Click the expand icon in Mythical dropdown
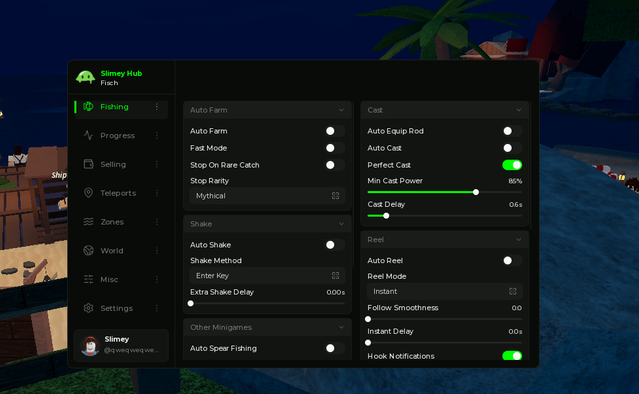639x394 pixels. tap(335, 196)
